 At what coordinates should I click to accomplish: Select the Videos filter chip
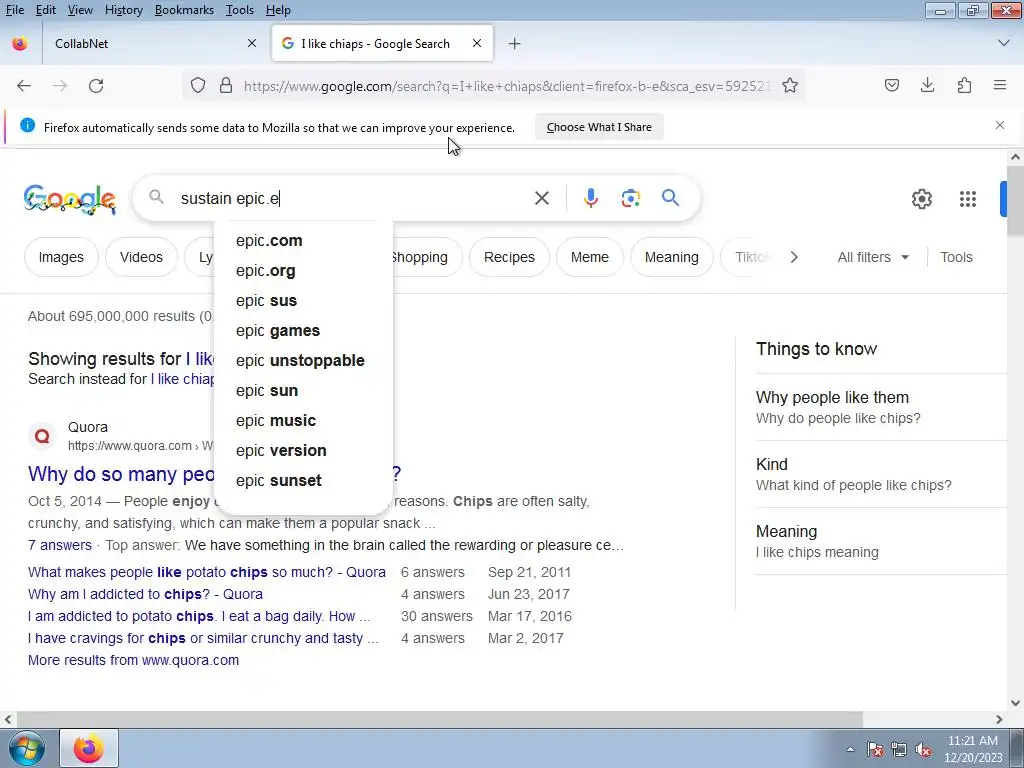141,257
